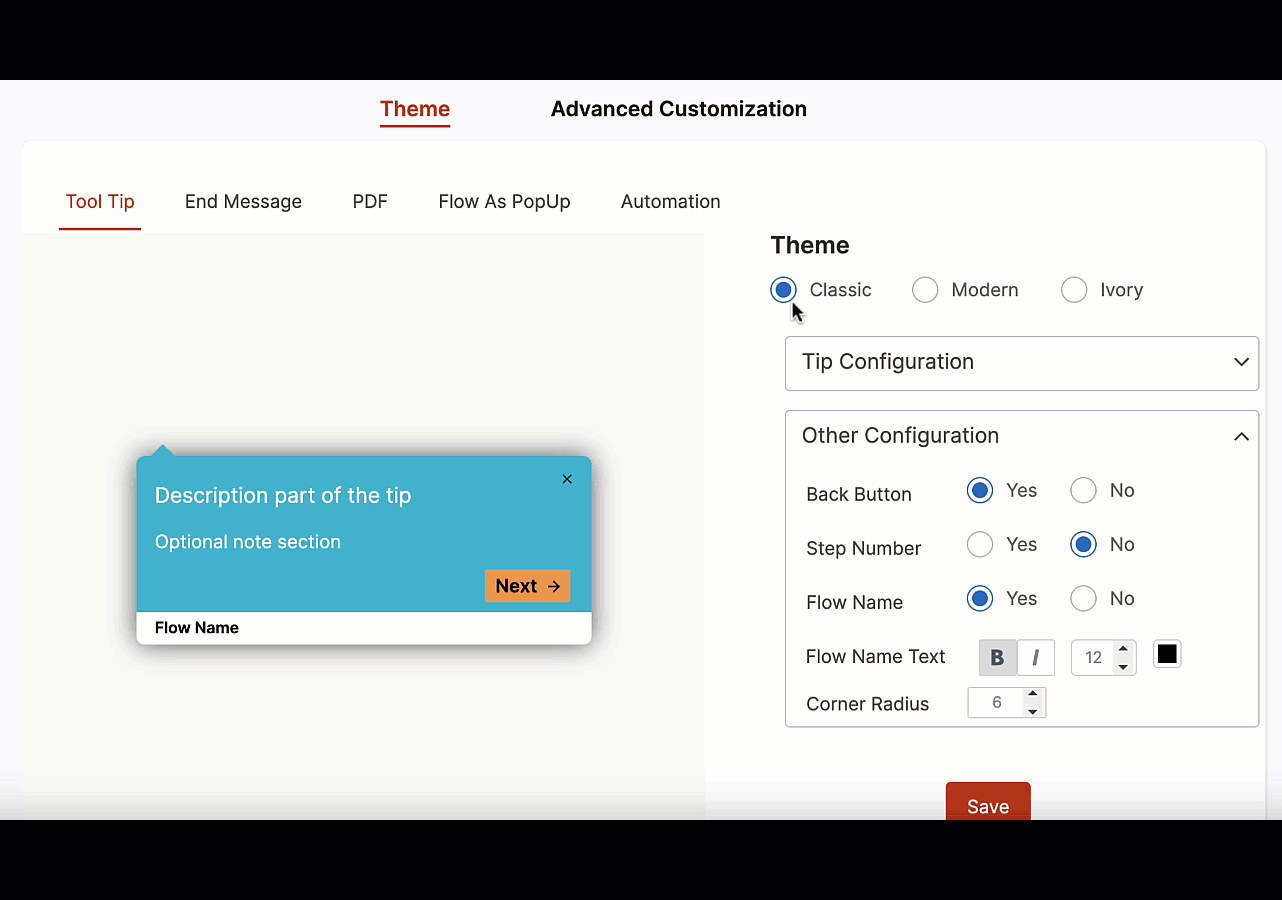Screen dimensions: 1282x900
Task: Click Next in the tooltip preview
Action: coord(527,585)
